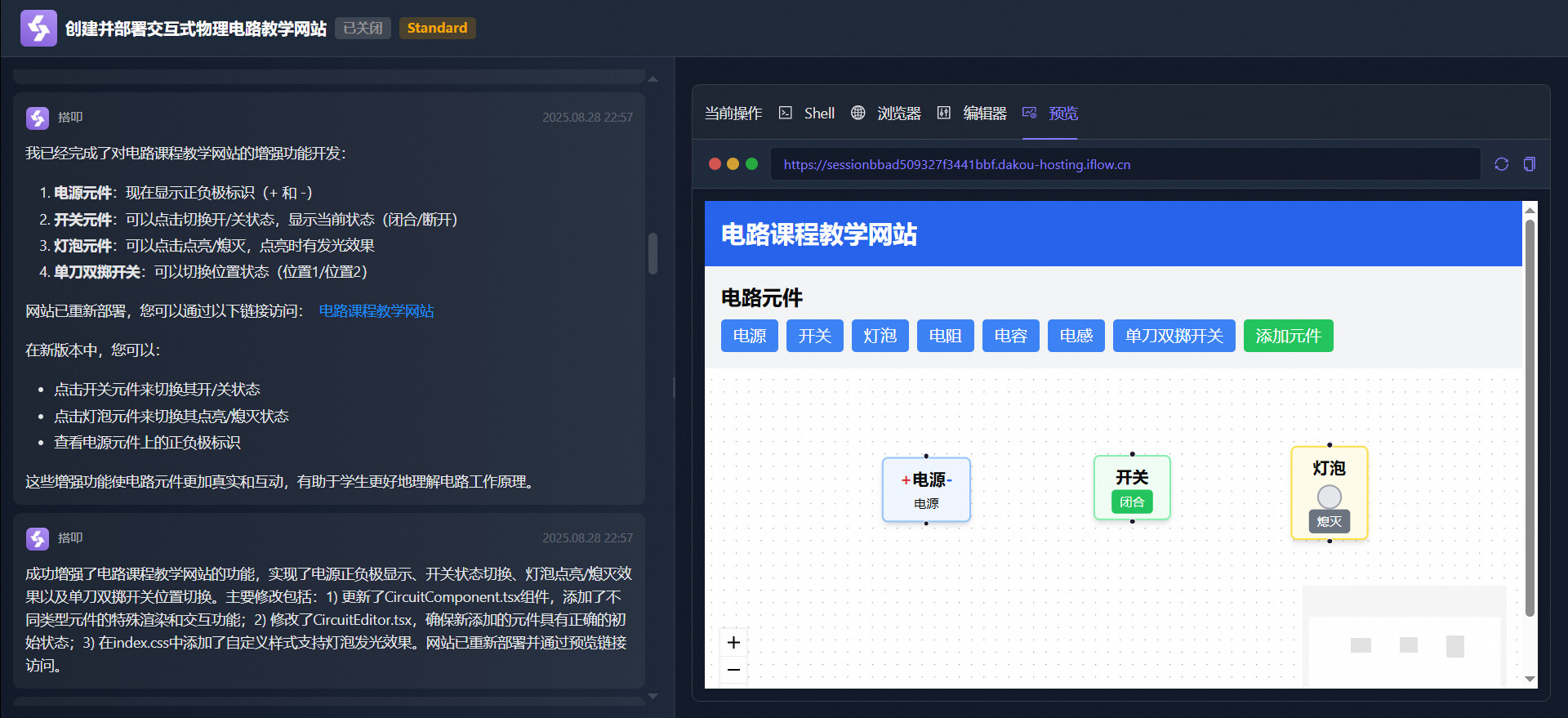Open the 电路课程教学网站 hyperlink in chat
Viewport: 1568px width, 718px height.
point(376,311)
